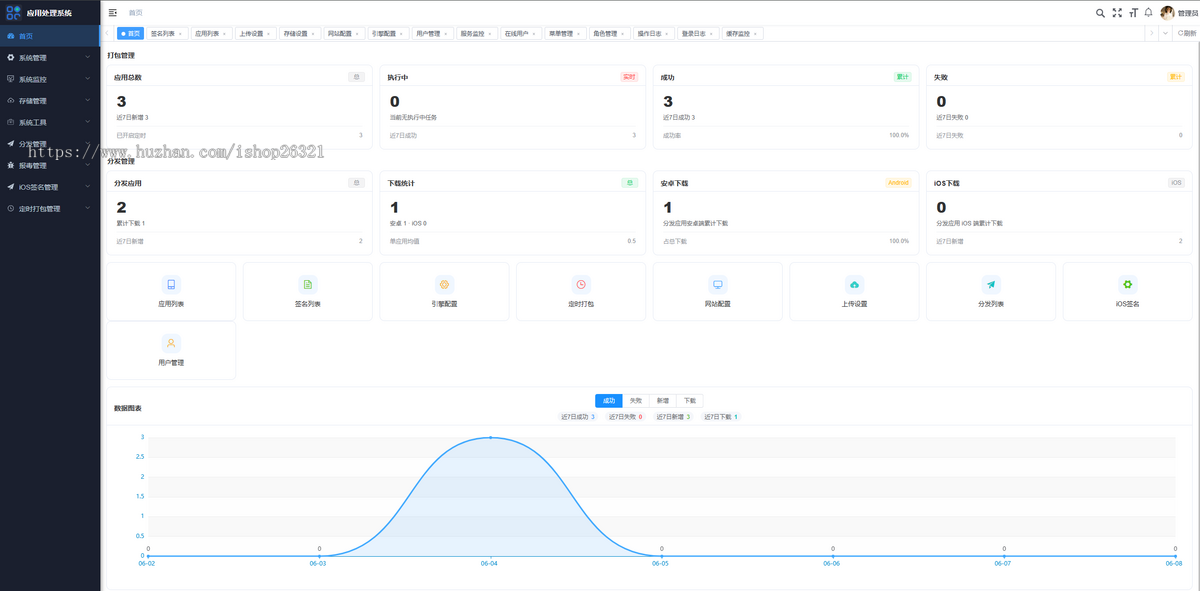Switch to the 签名列表 tab

coord(167,33)
